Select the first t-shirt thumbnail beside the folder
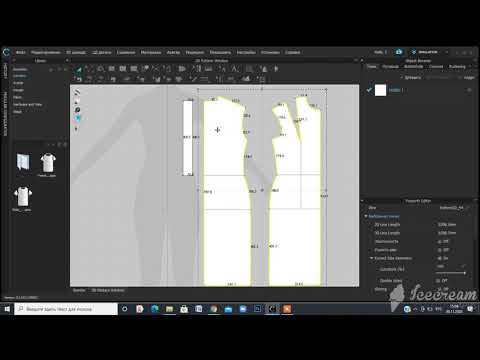 48,163
